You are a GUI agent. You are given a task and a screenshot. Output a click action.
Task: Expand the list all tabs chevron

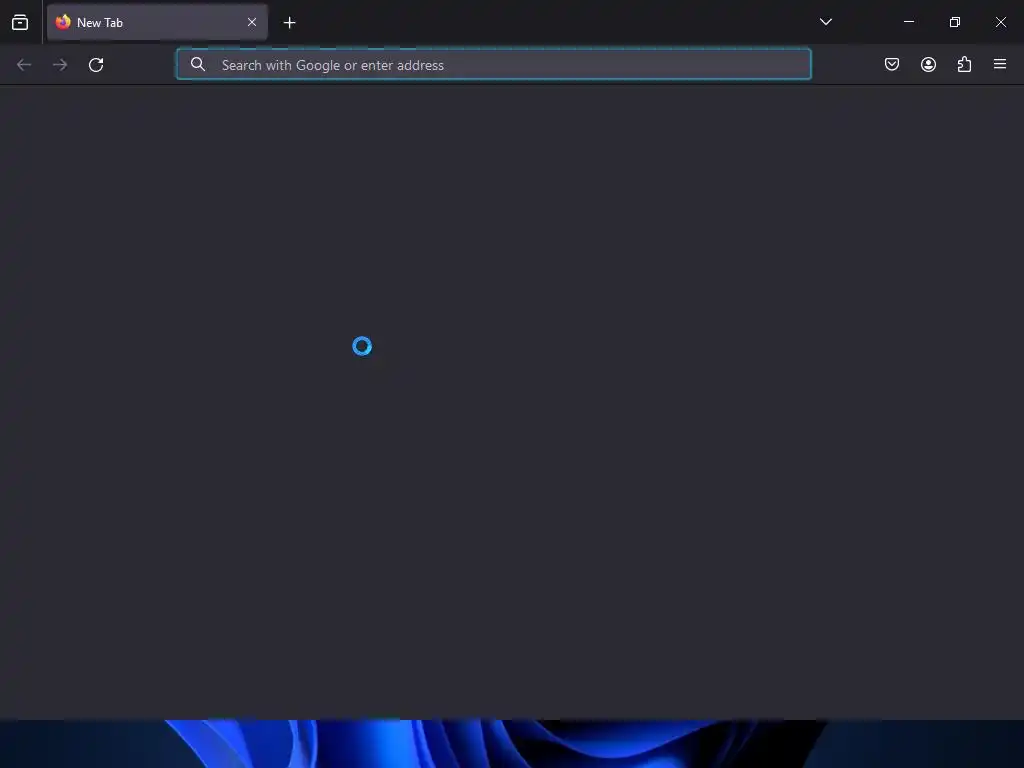tap(825, 22)
